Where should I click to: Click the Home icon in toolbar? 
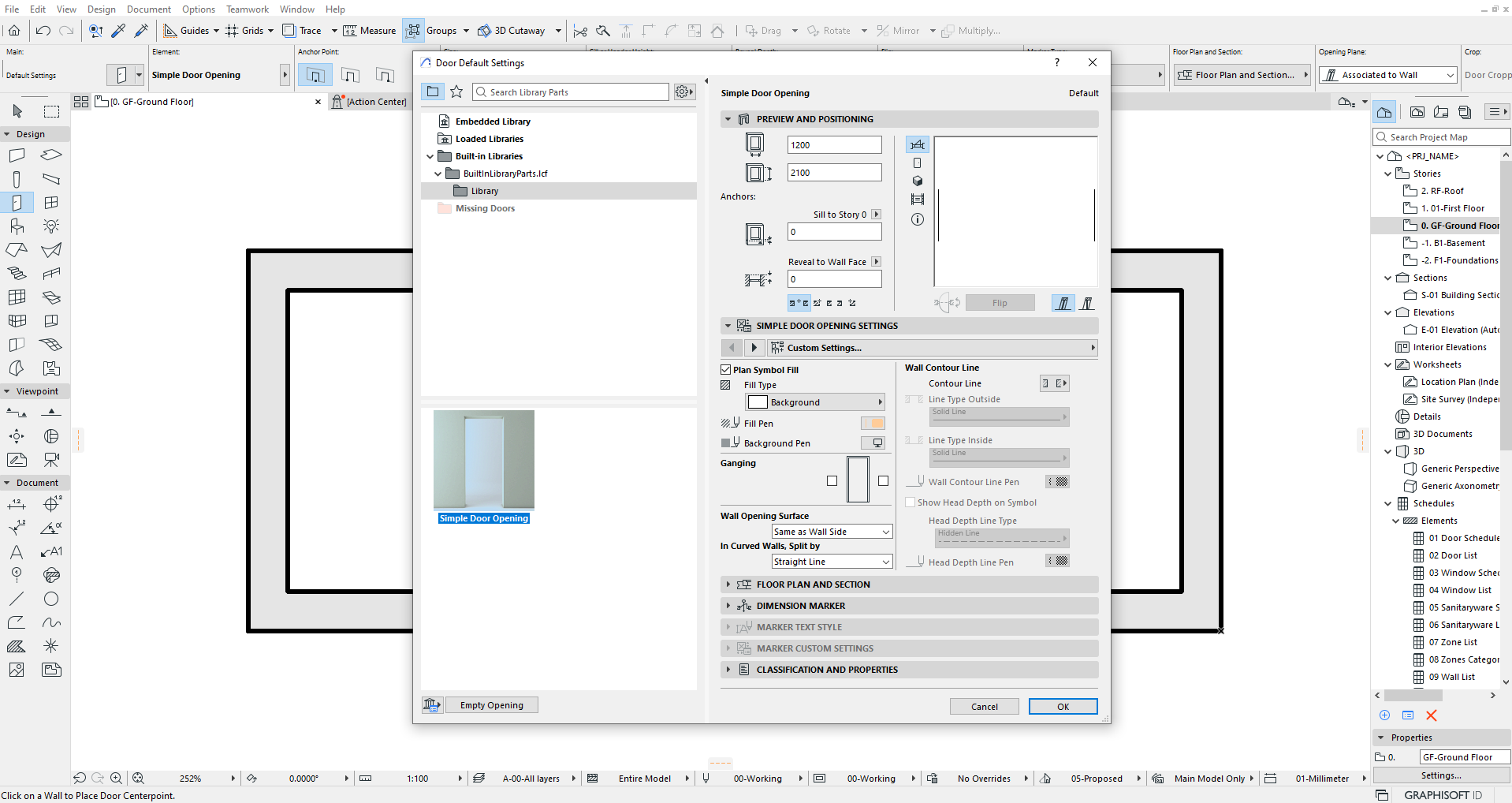click(x=14, y=31)
